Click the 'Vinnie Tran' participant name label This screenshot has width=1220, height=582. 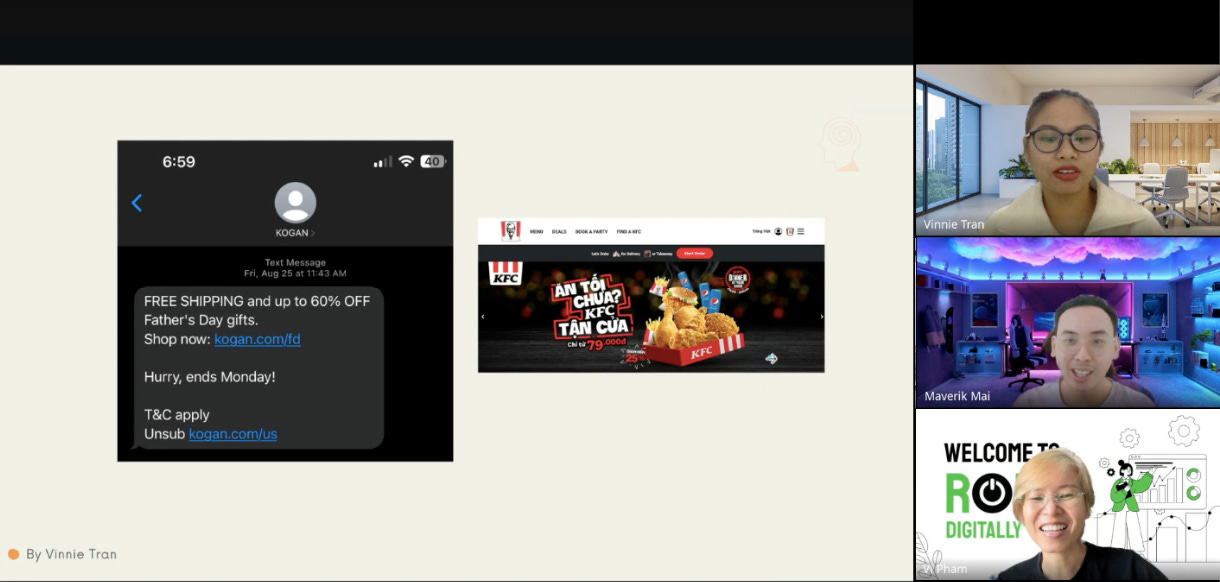952,225
